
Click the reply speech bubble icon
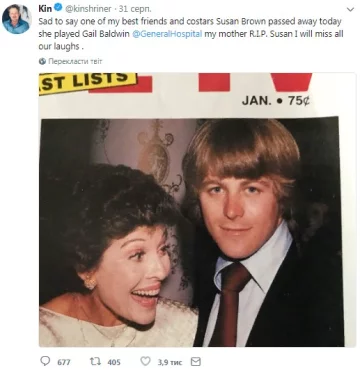(45, 361)
